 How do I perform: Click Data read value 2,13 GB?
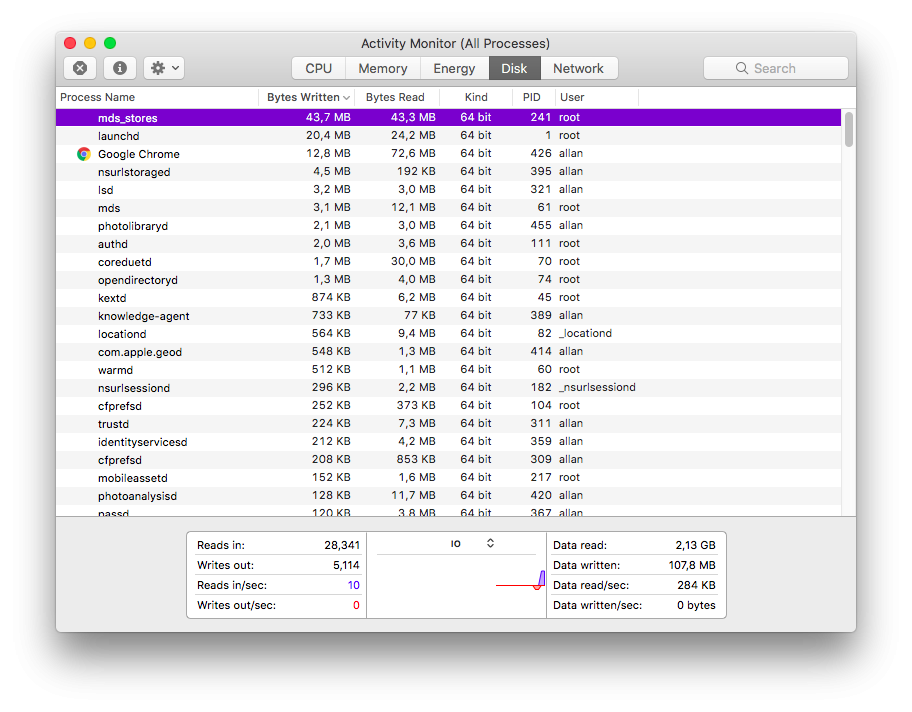(696, 545)
